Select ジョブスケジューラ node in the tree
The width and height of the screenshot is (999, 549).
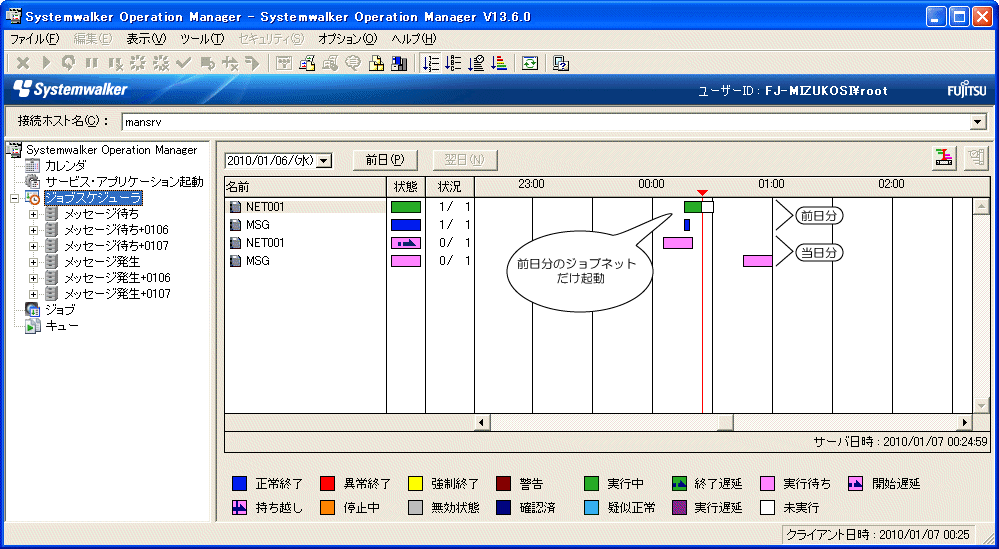click(93, 198)
